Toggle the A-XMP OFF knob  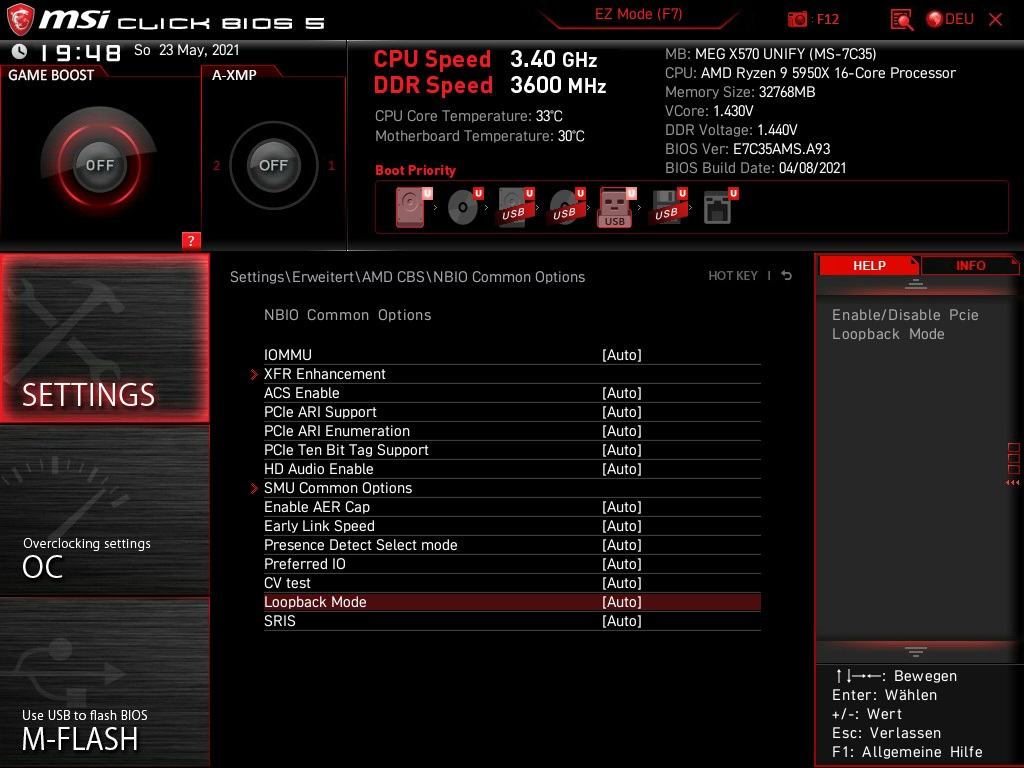[273, 165]
